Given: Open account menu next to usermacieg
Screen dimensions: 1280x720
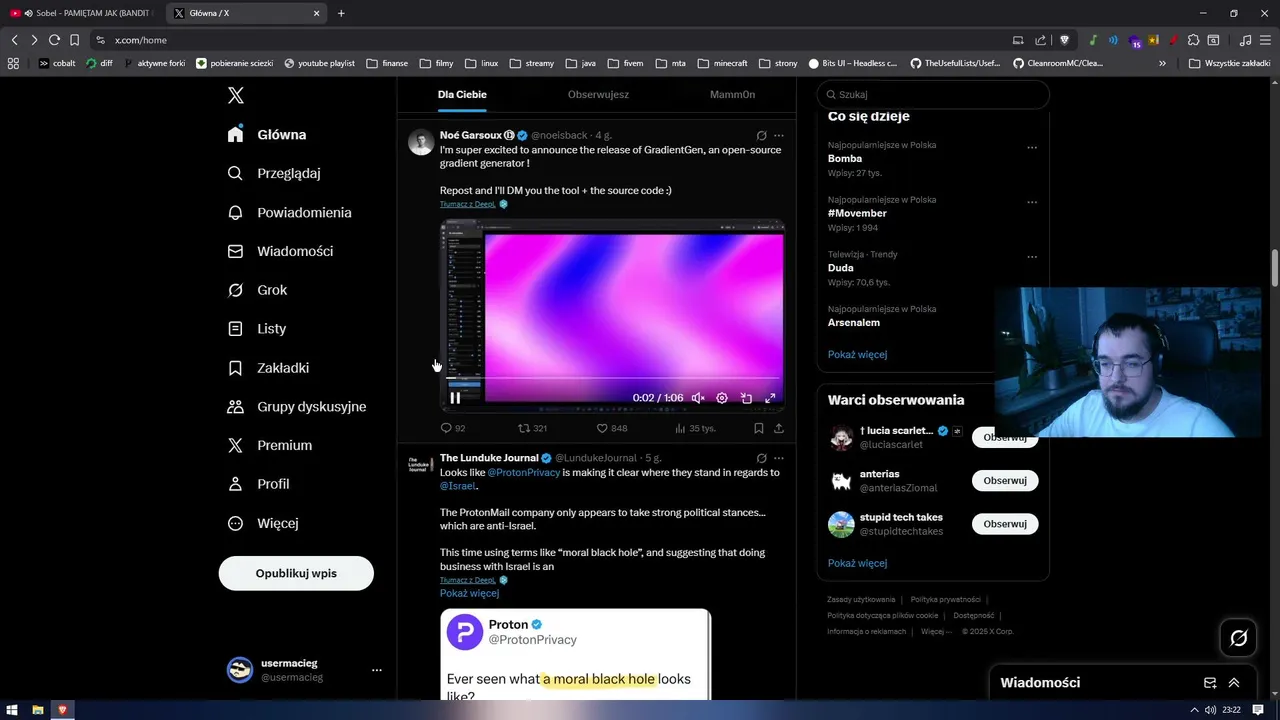Looking at the screenshot, I should click(x=376, y=670).
